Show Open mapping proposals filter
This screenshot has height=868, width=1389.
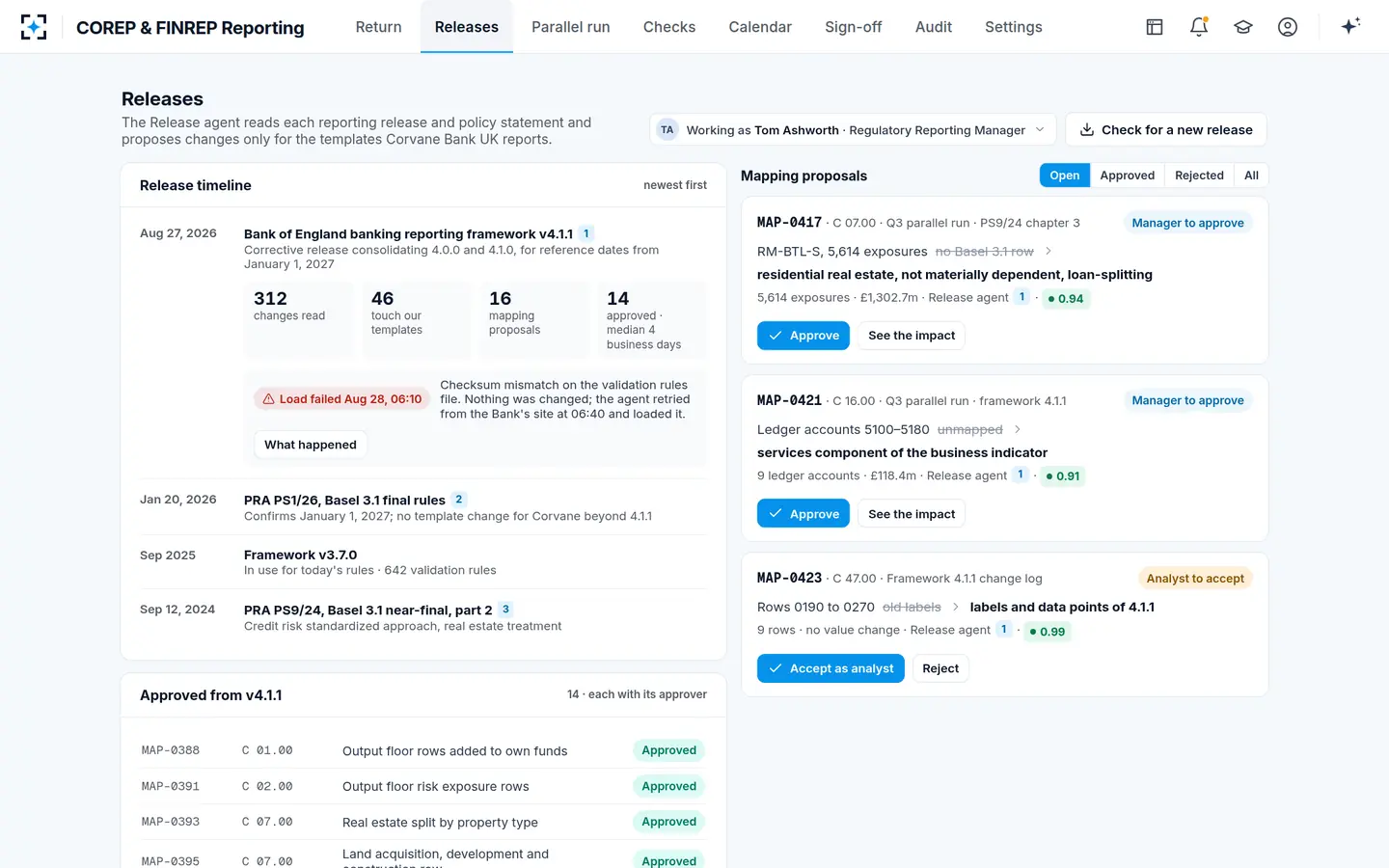1065,176
